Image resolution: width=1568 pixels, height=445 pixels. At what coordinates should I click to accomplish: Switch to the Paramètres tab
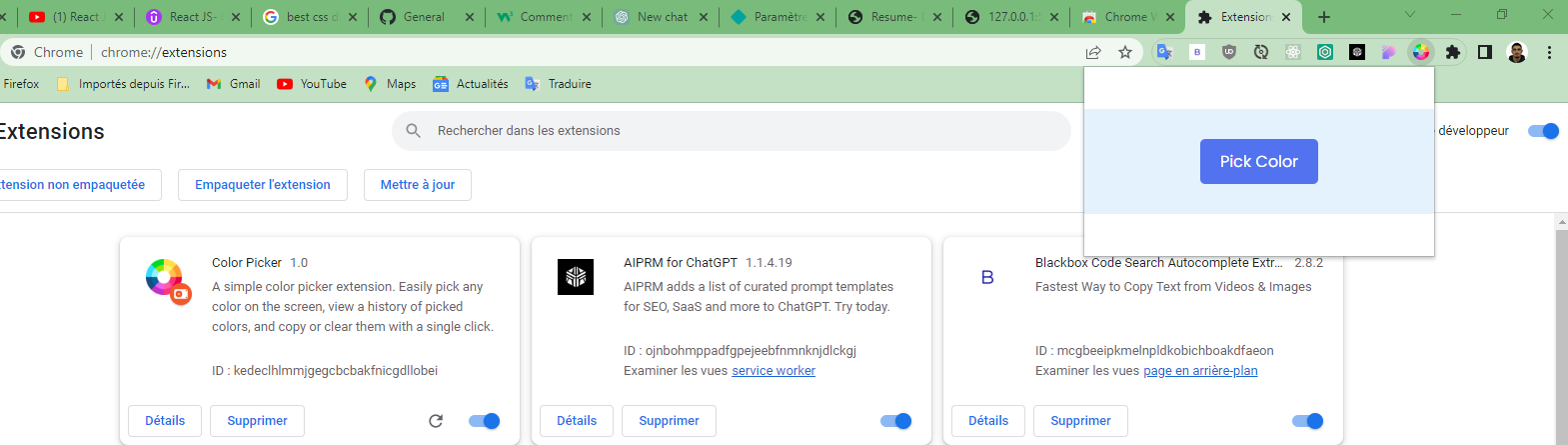pos(777,17)
